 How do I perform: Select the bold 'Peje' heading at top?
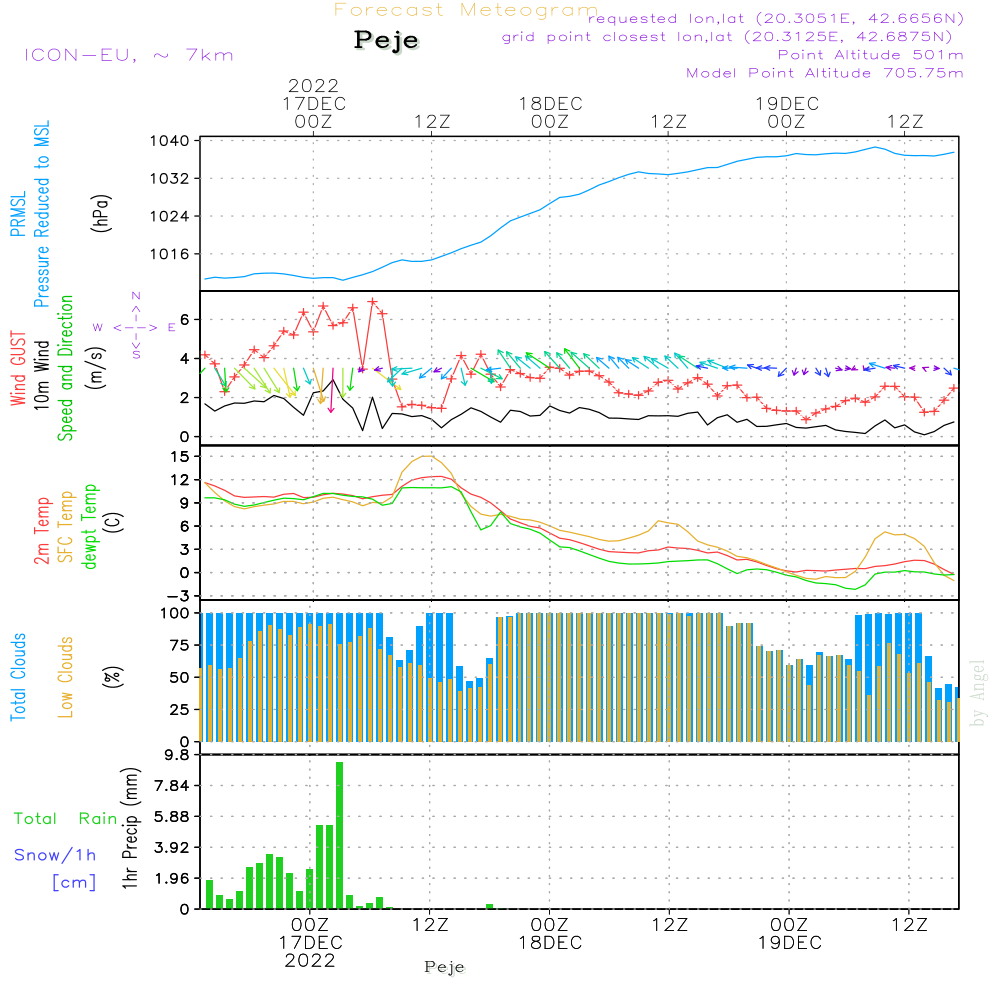386,40
